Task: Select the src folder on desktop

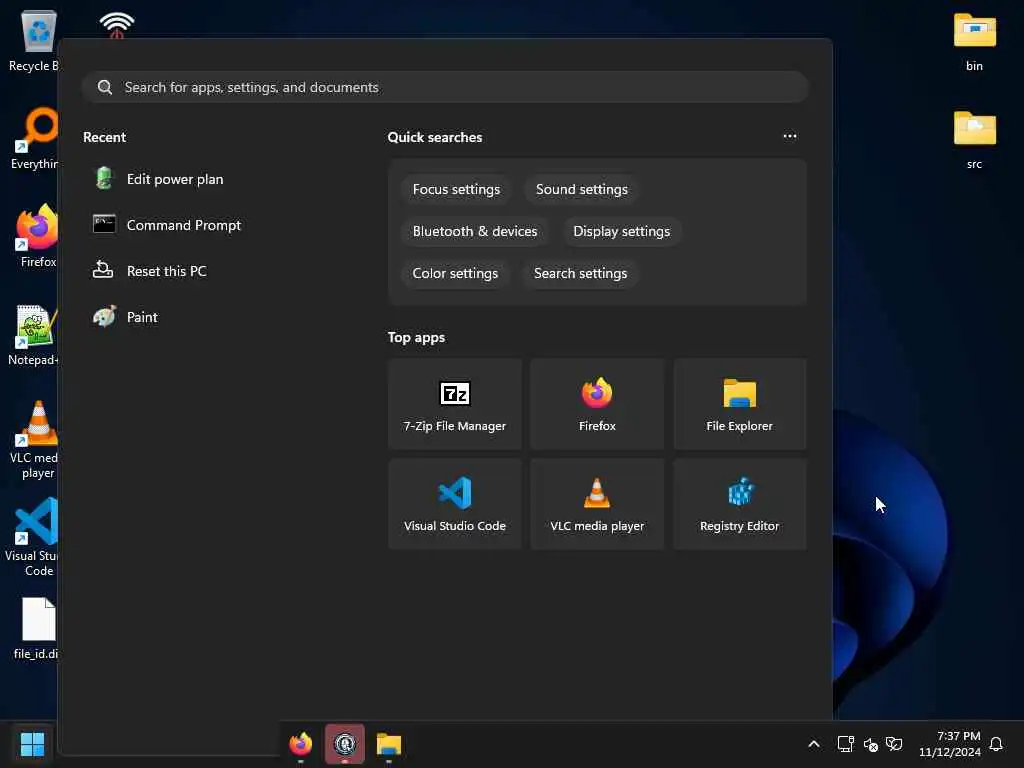Action: (x=974, y=140)
